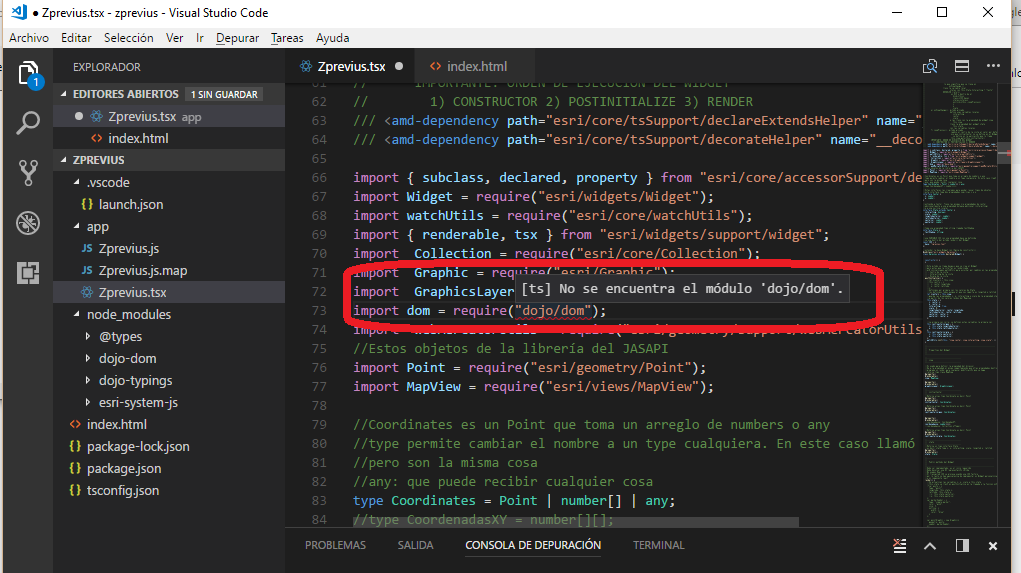
Task: Click the VS Code logo in title bar
Action: pos(19,12)
